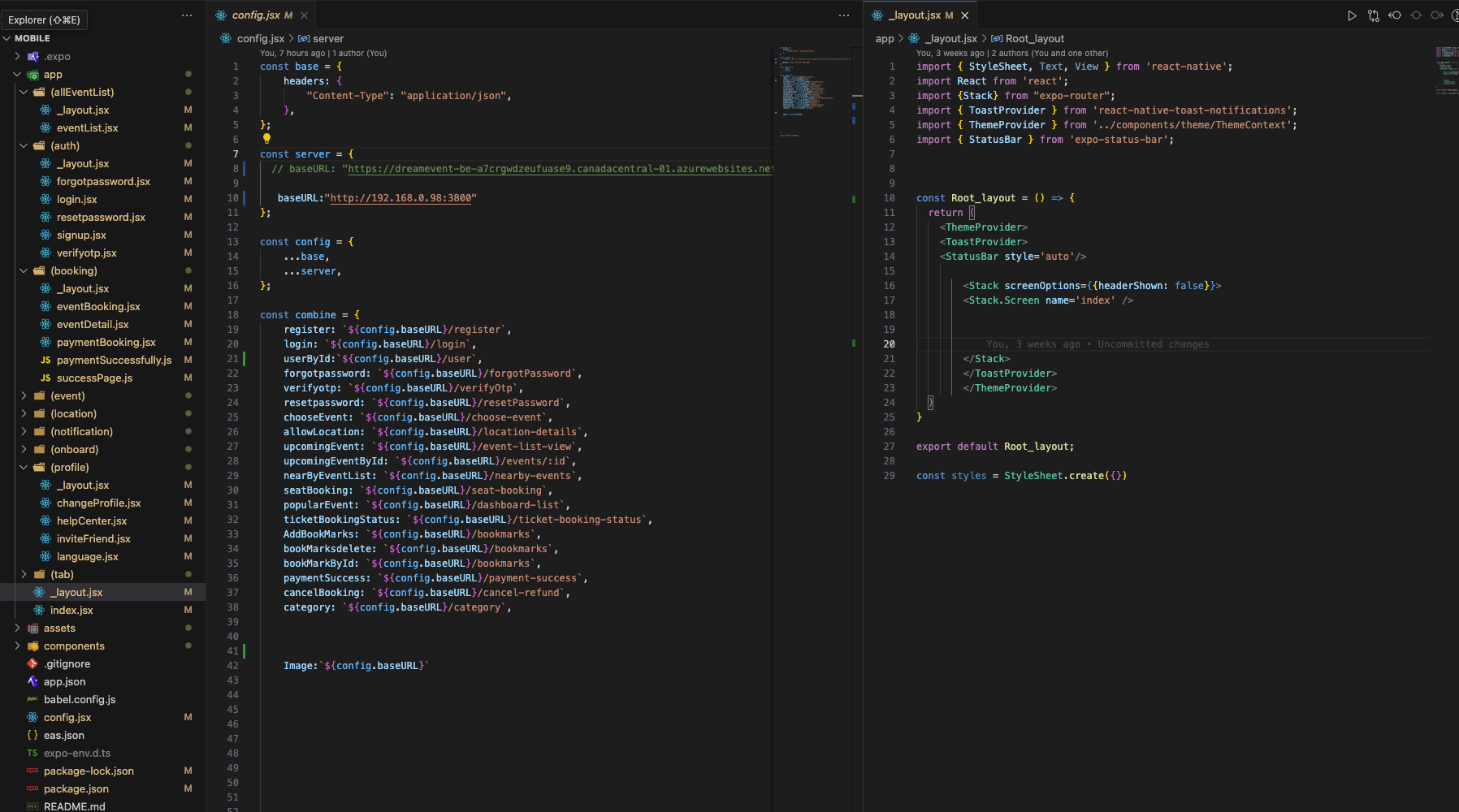Switch to the _layout.jsx editor tab
1459x812 pixels.
(x=920, y=15)
